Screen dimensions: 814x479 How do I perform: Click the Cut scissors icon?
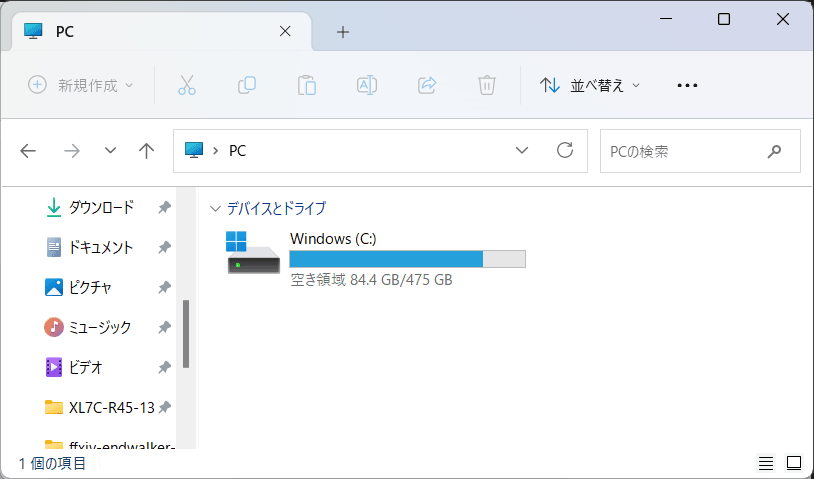coord(187,85)
